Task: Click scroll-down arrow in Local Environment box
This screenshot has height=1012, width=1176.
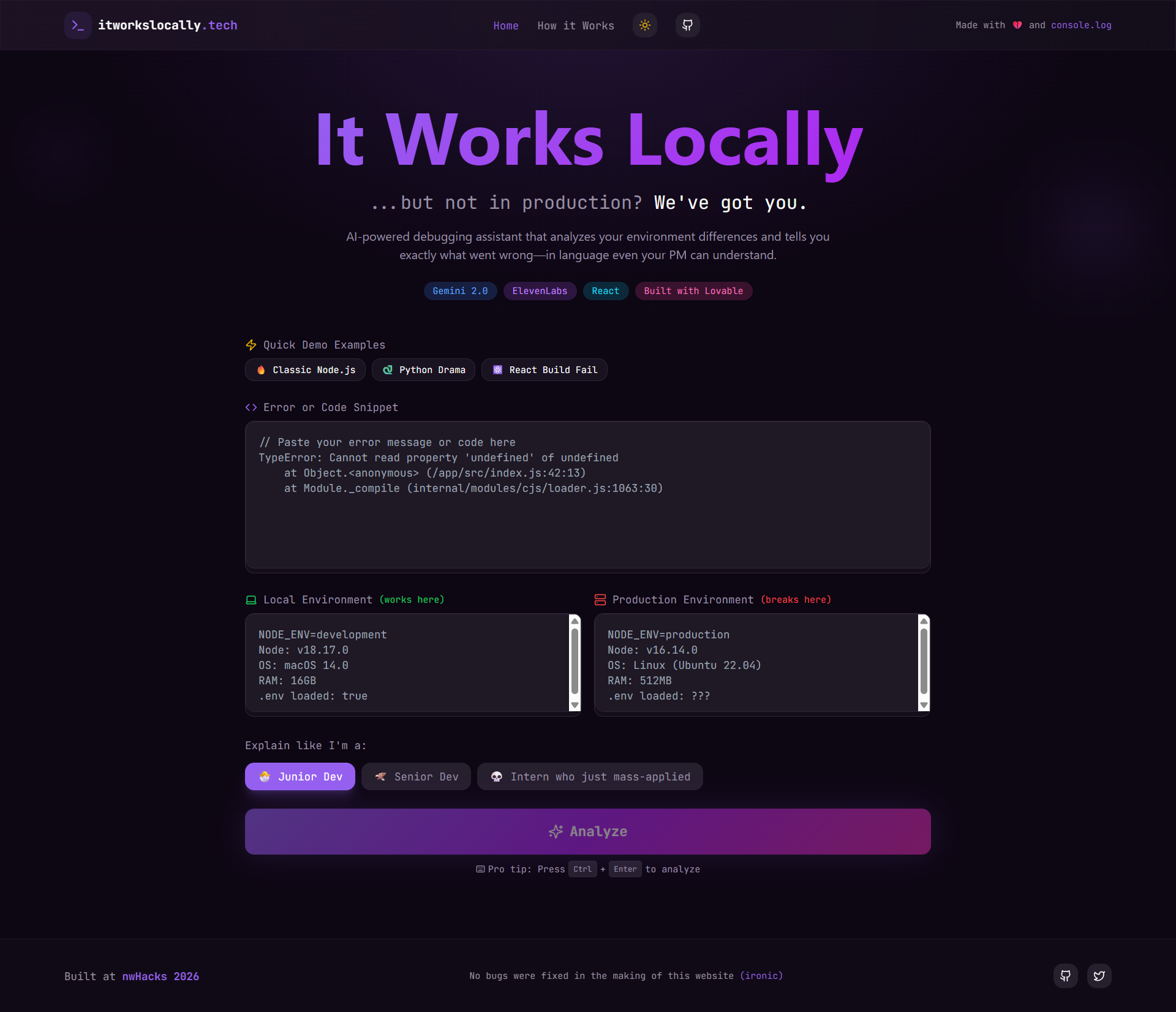Action: [575, 705]
